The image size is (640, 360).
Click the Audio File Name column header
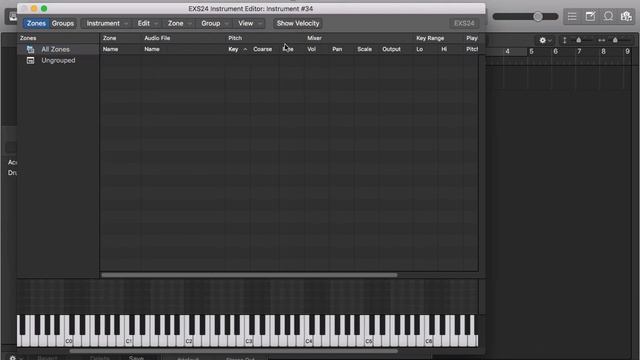click(x=152, y=49)
